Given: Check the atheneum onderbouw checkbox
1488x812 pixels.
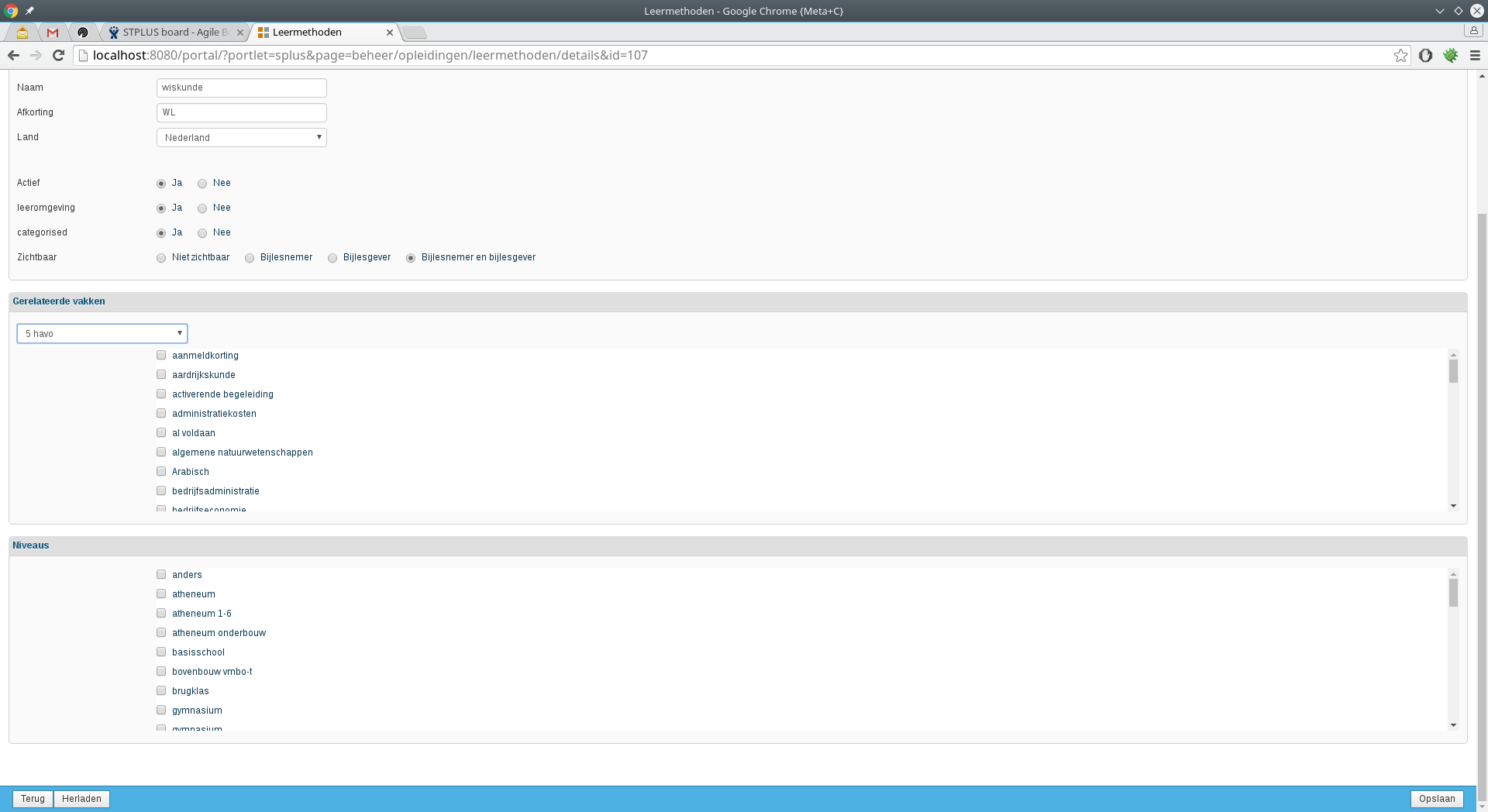Looking at the screenshot, I should click(161, 632).
